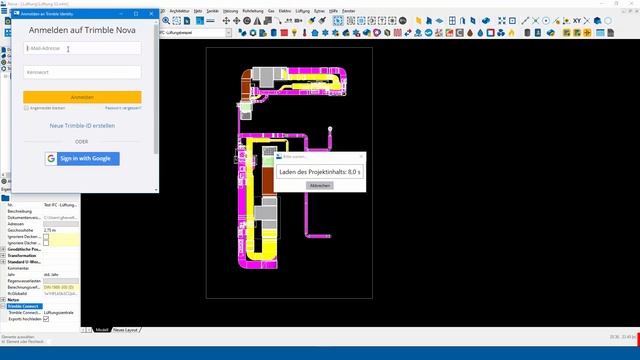Click the Berechnungsverfahren DIN value cell
This screenshot has height=360, width=640.
pyautogui.click(x=61, y=287)
